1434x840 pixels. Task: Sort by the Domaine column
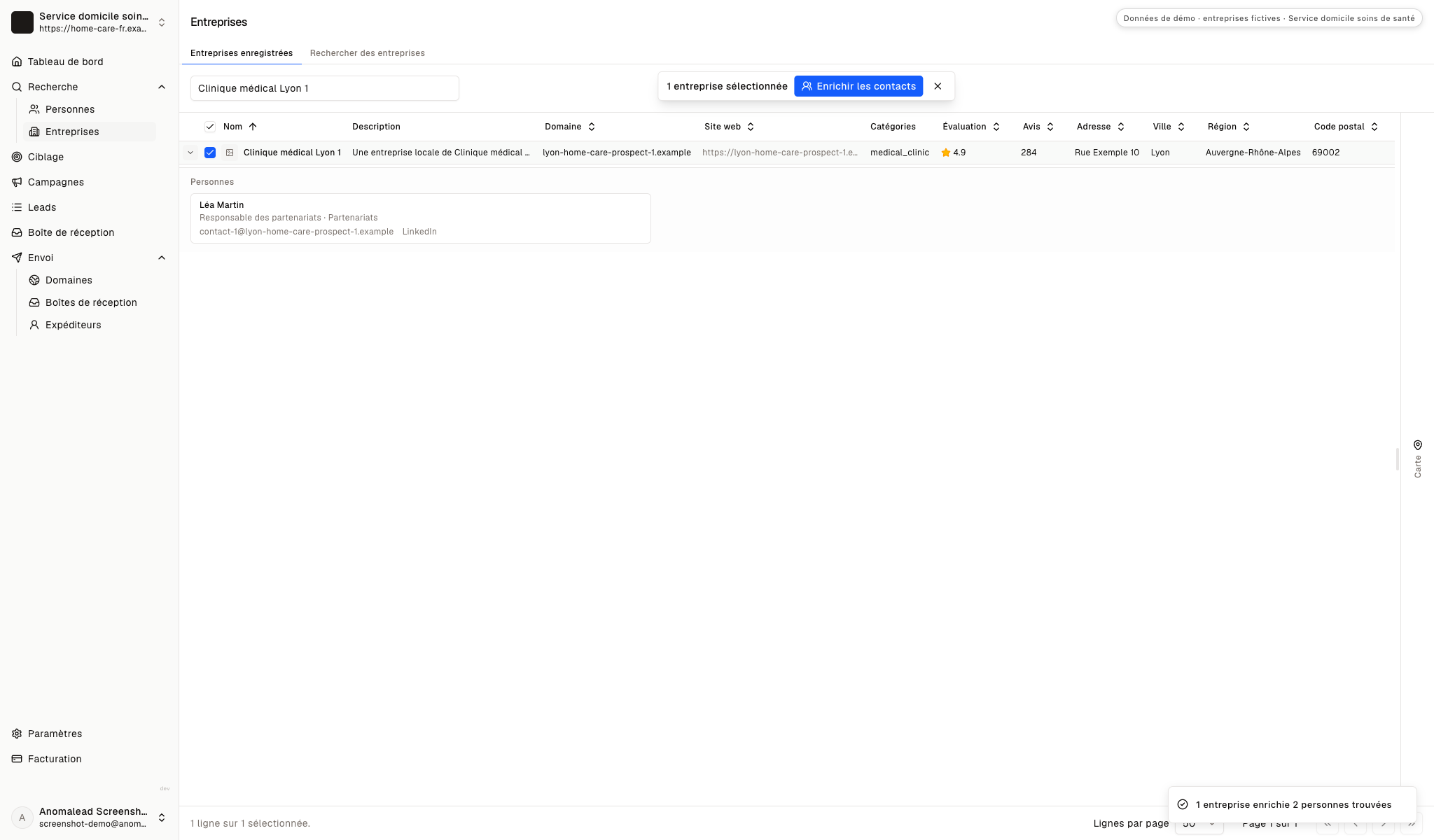(570, 127)
